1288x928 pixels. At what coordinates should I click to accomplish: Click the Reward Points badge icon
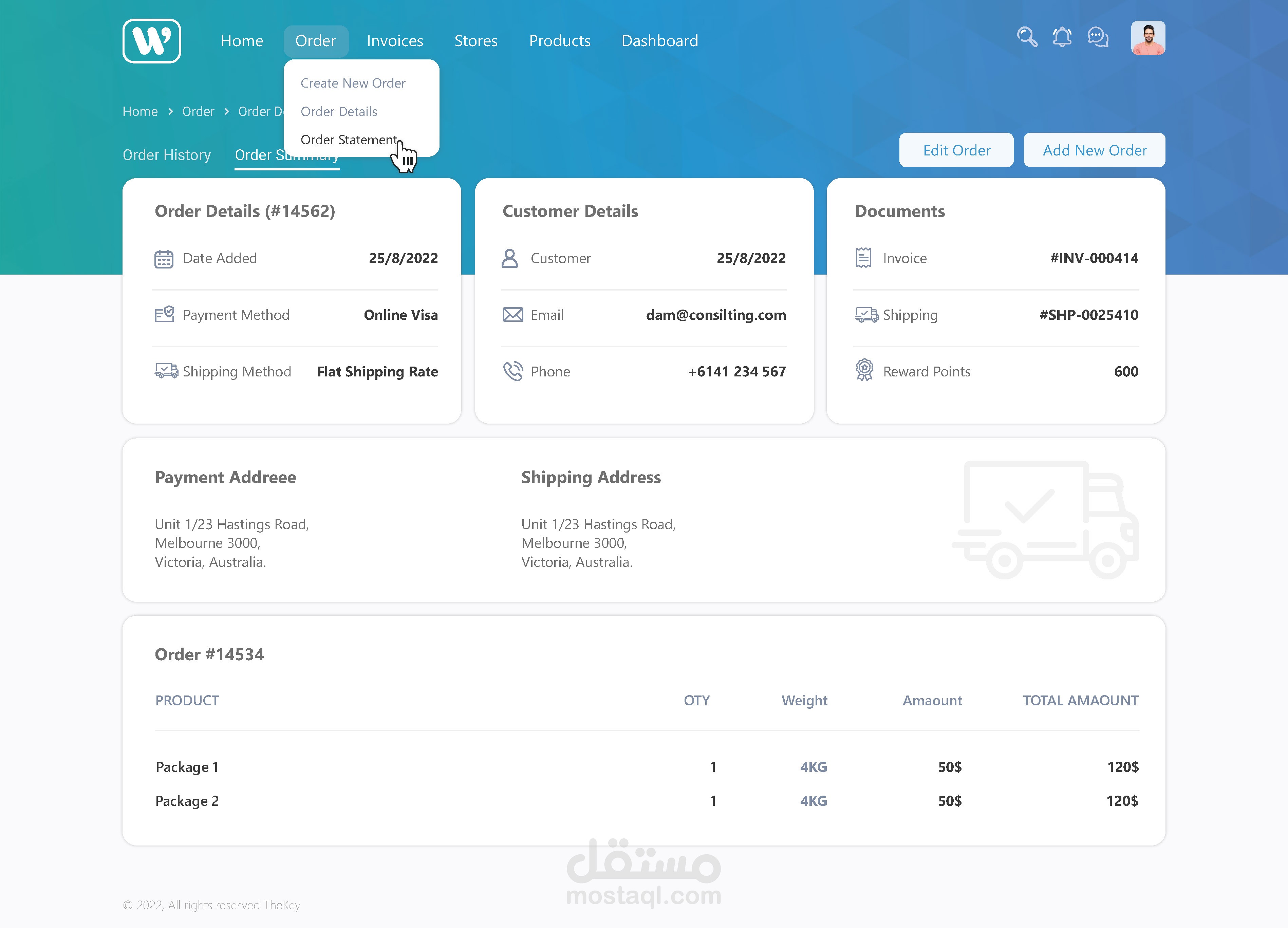(x=864, y=370)
